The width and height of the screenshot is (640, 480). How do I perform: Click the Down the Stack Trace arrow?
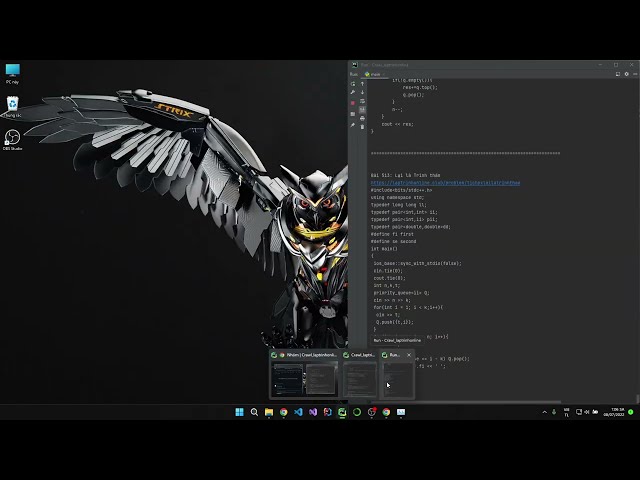coord(362,93)
